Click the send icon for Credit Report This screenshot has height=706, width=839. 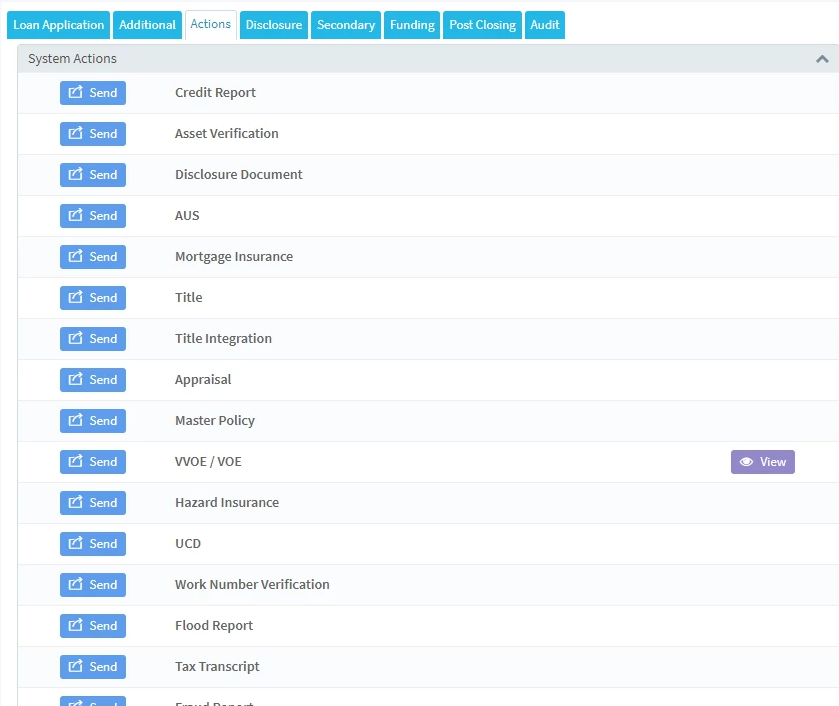coord(76,92)
